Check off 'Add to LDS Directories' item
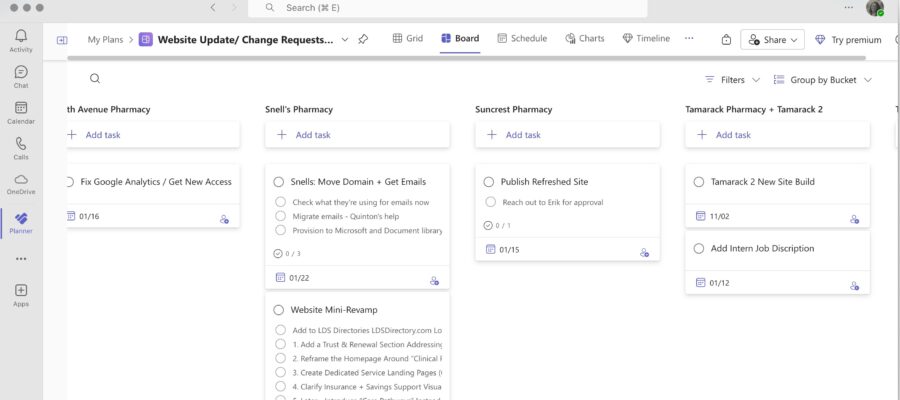Viewport: 900px width, 400px height. pyautogui.click(x=280, y=330)
